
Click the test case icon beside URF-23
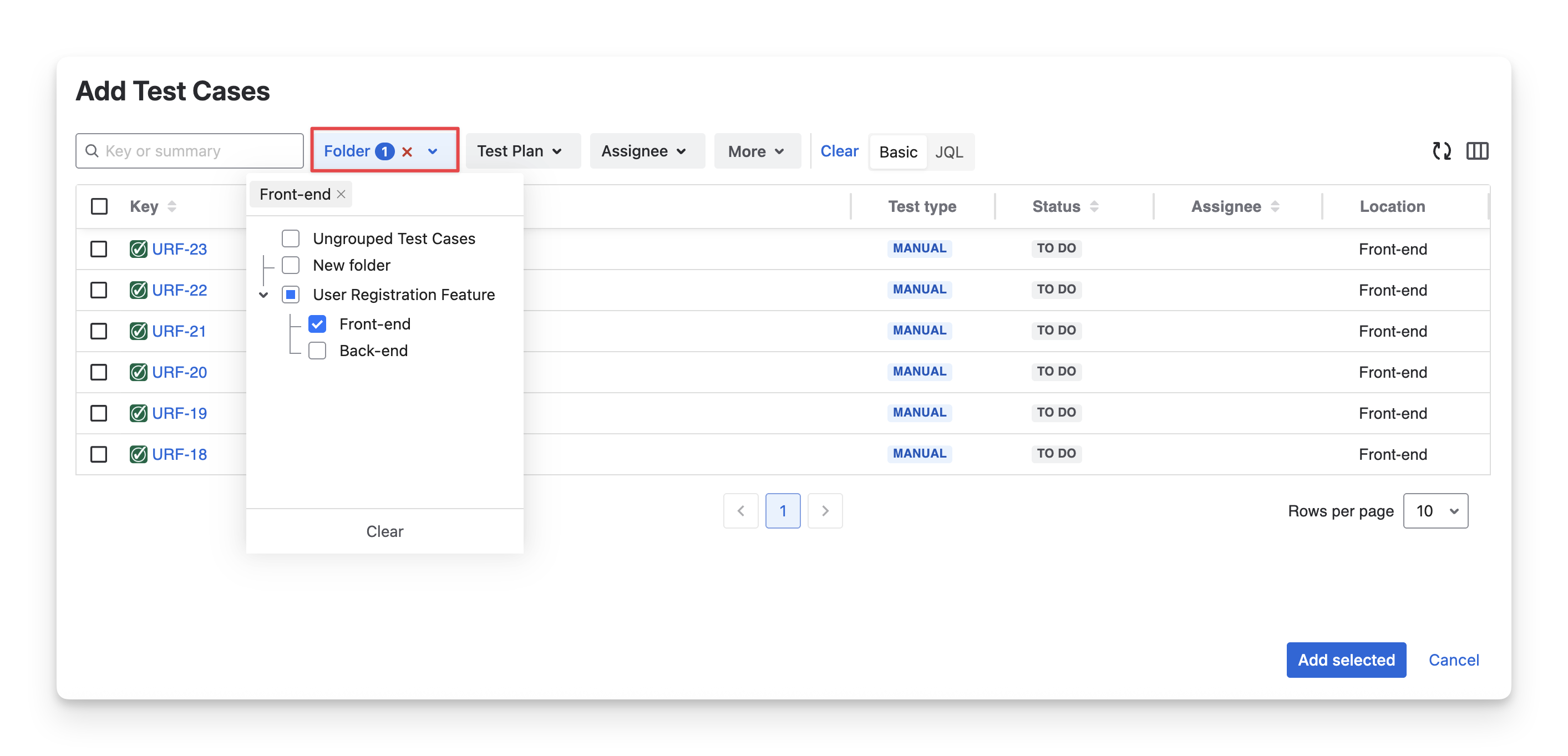(x=138, y=249)
